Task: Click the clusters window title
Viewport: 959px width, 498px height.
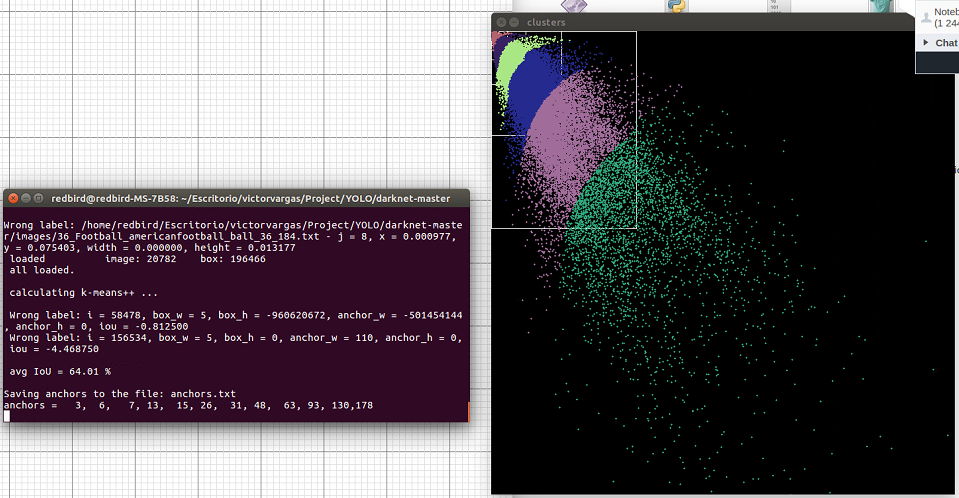Action: pyautogui.click(x=546, y=22)
